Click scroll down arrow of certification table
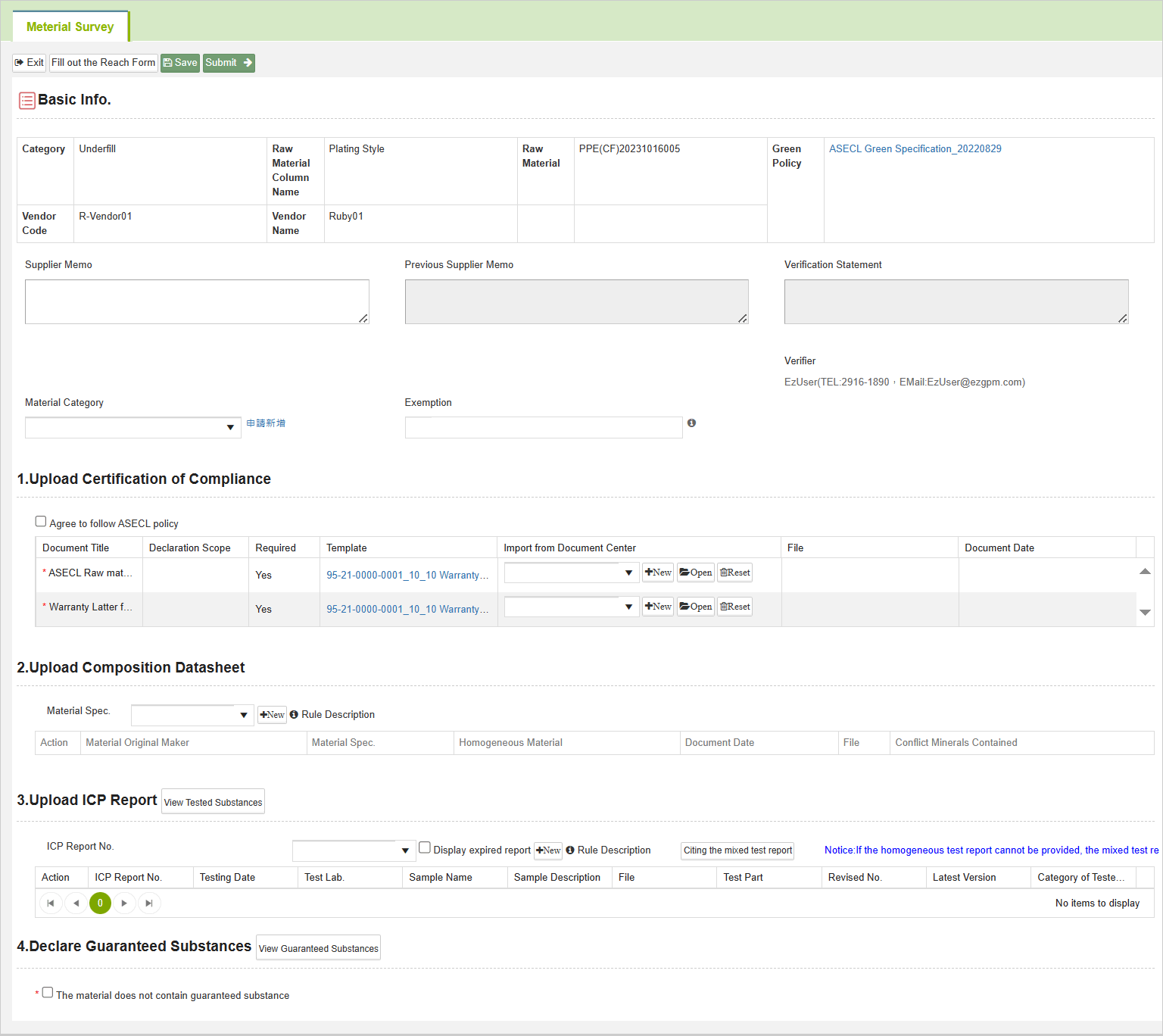This screenshot has height=1036, width=1163. [x=1145, y=612]
